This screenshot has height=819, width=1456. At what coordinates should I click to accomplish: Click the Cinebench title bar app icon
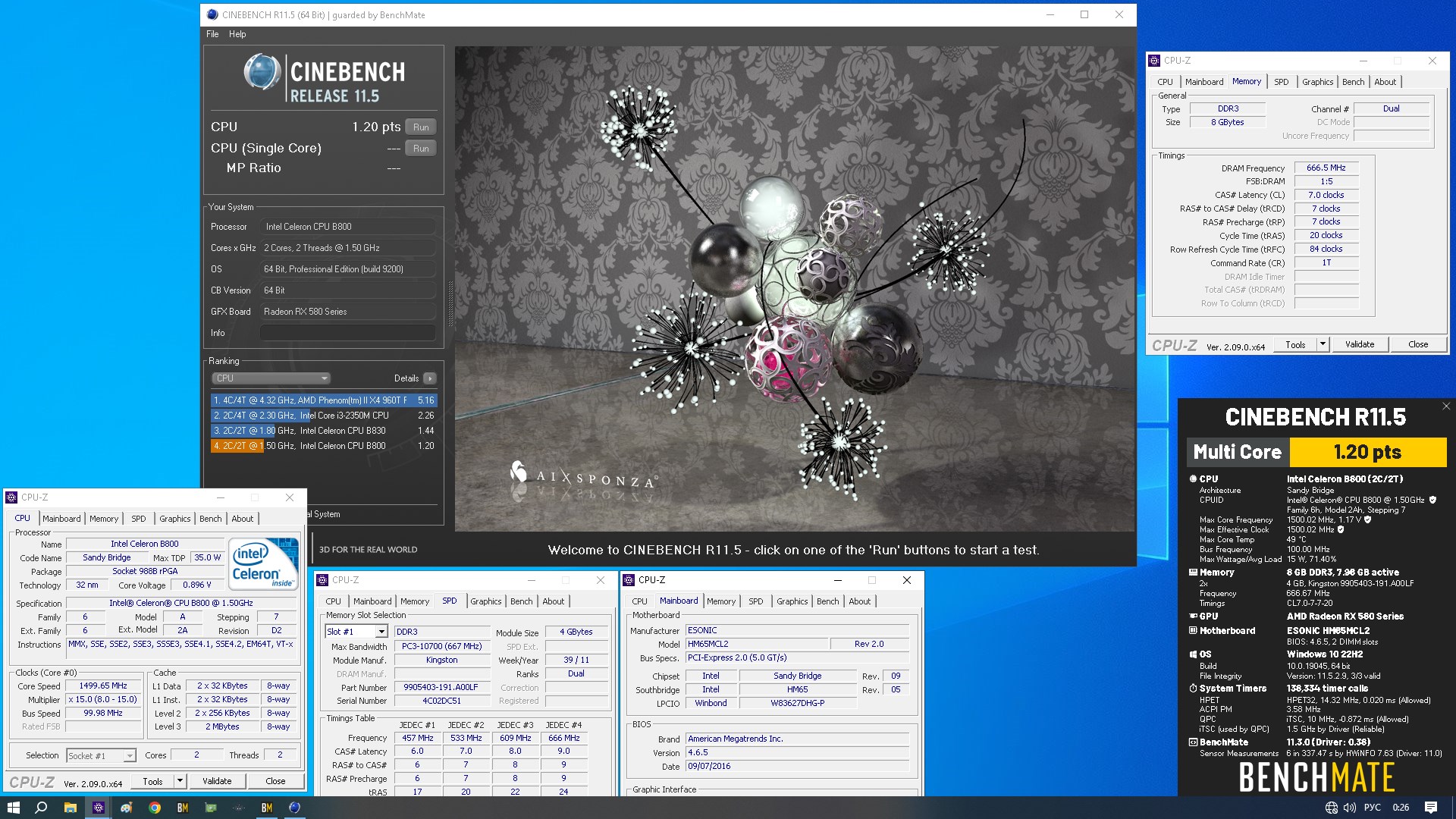[x=212, y=14]
